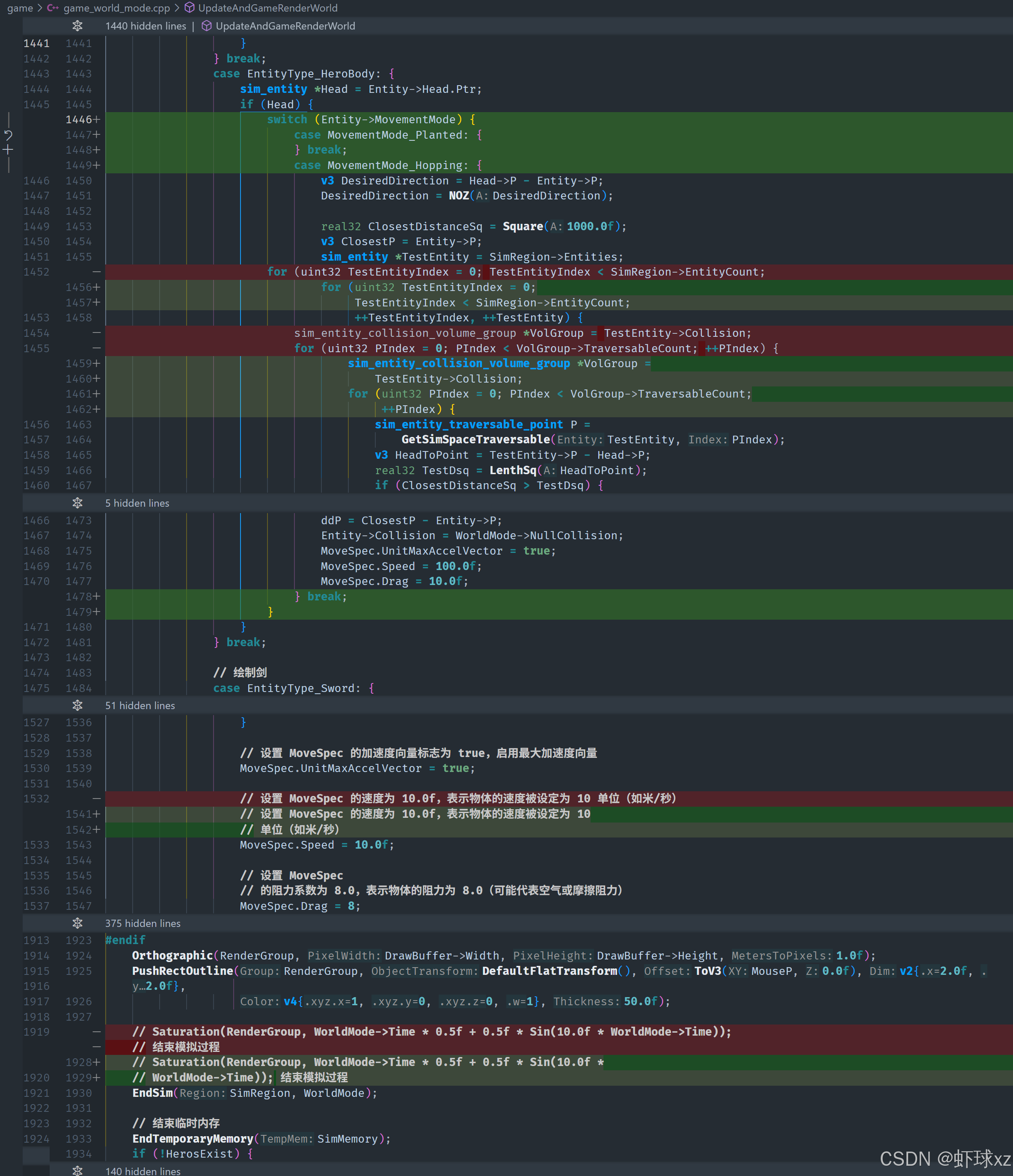Open UpdateAndGameRenderWorld symbol in breadcrumb

267,8
